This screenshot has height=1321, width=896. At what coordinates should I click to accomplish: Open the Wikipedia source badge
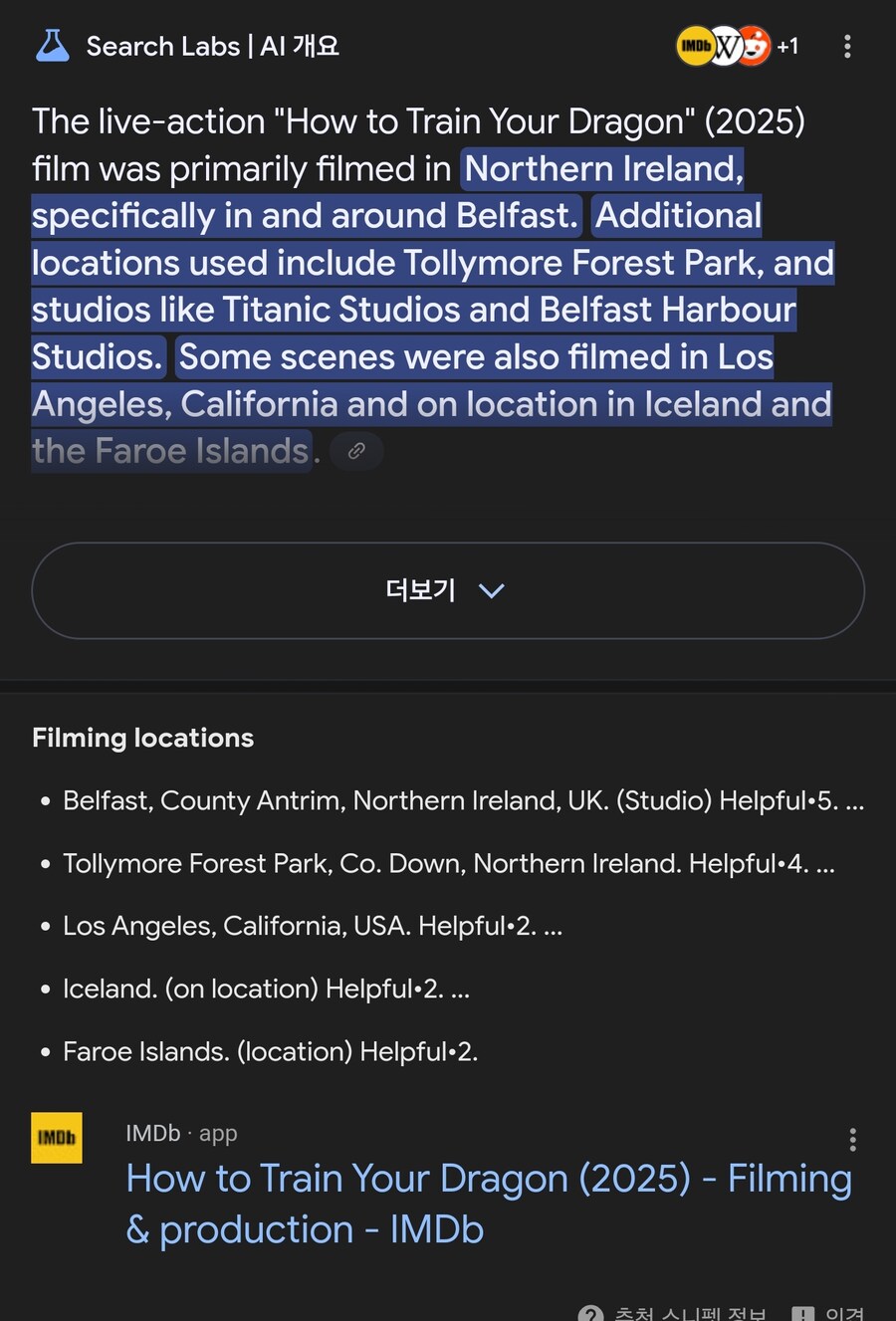[726, 46]
